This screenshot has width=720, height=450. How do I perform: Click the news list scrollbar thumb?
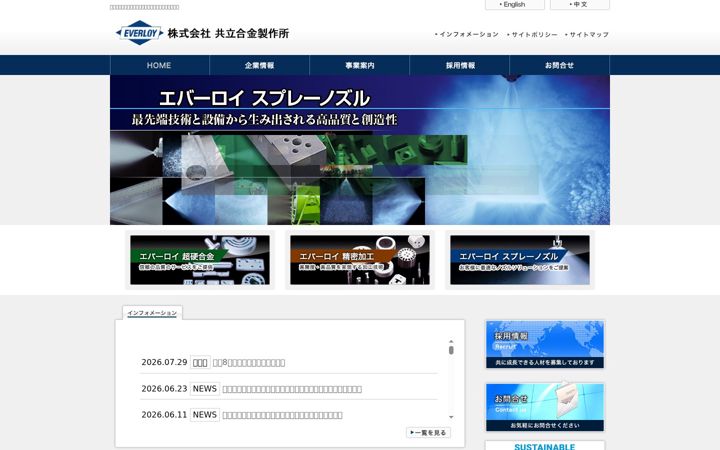pos(451,350)
